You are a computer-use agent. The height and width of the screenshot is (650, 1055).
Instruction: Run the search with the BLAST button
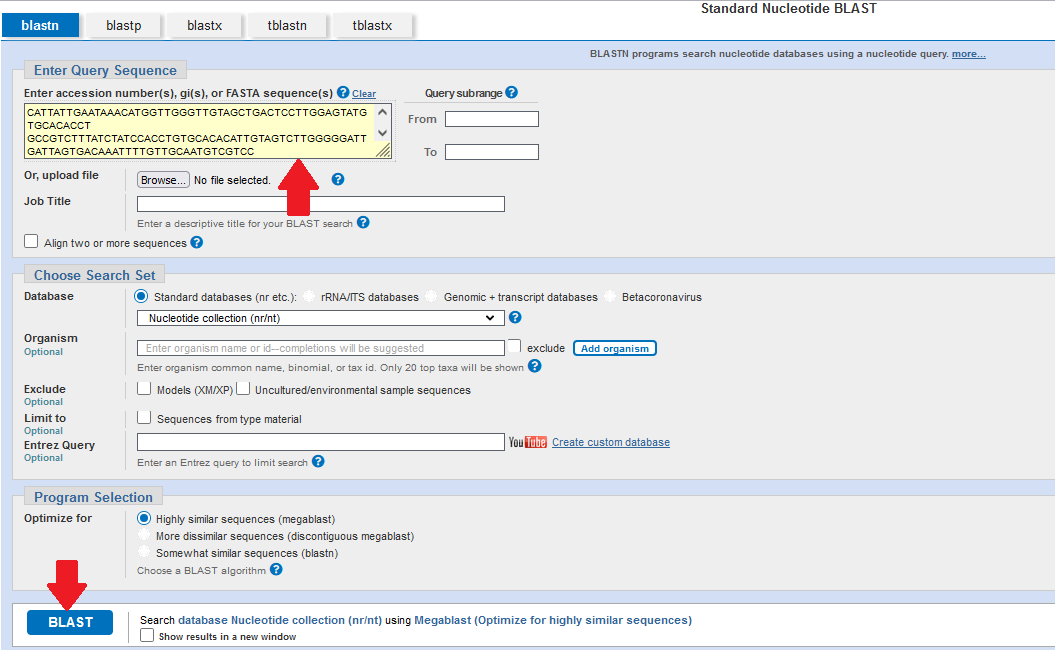[x=70, y=622]
